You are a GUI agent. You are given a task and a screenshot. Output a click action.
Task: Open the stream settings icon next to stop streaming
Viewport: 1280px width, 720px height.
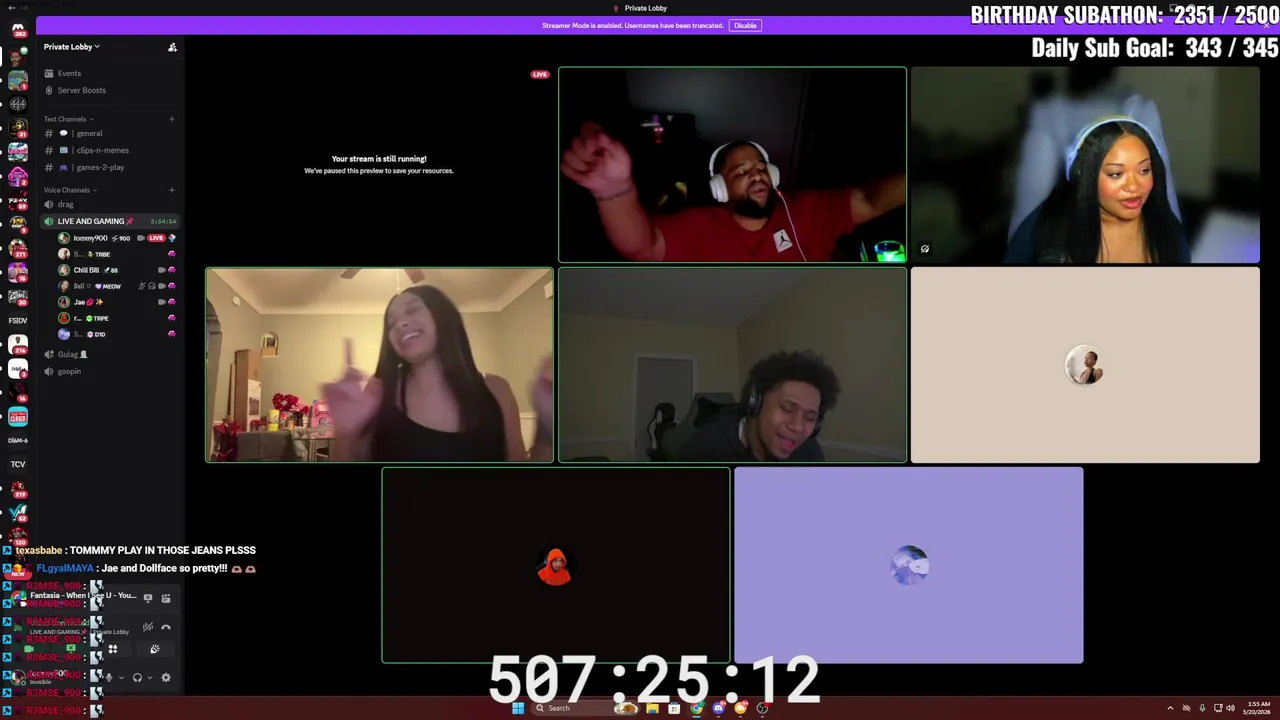tap(166, 598)
